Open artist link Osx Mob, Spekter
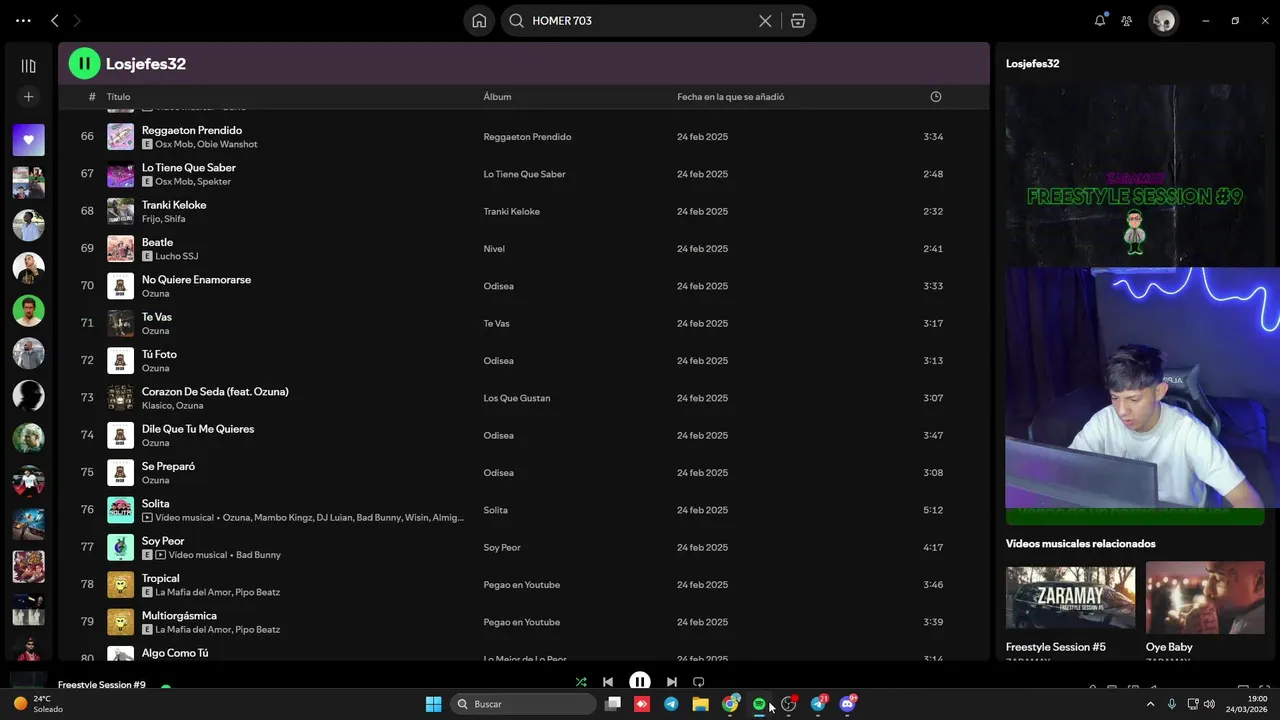Image resolution: width=1280 pixels, height=720 pixels. tap(193, 182)
